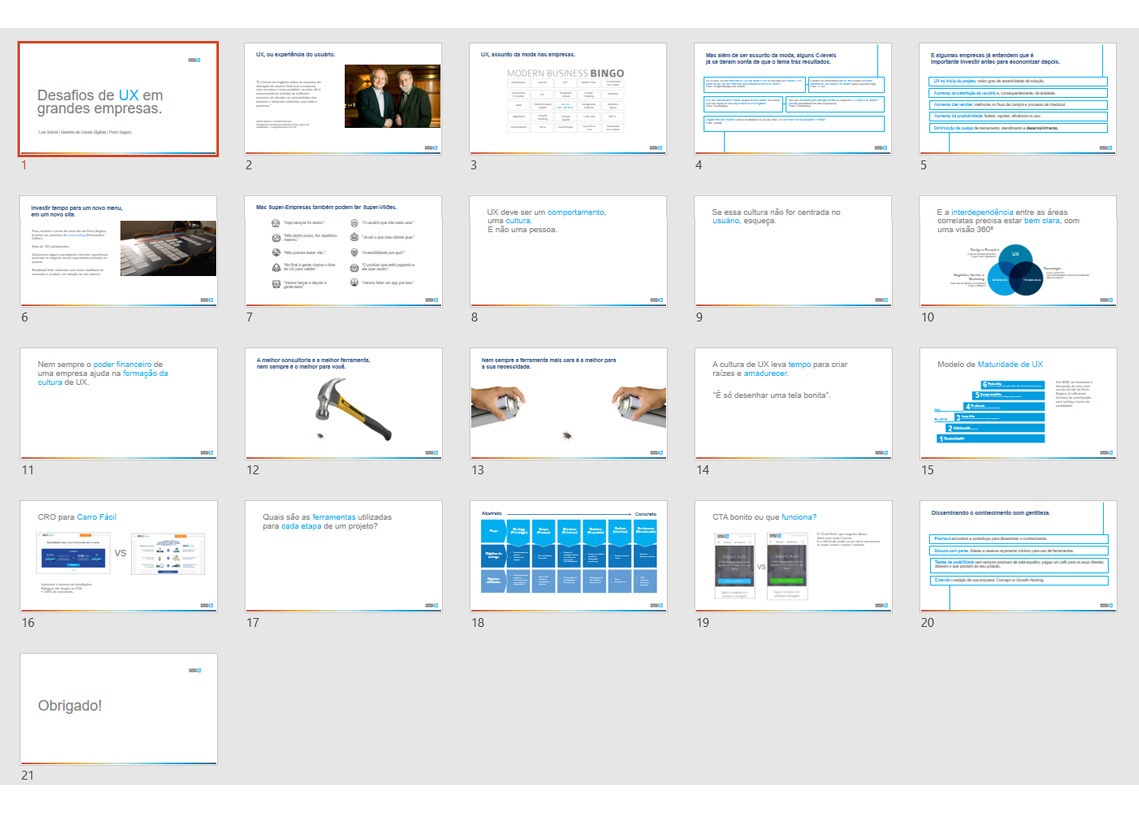
Task: Open slide 2 with two men's photo
Action: click(x=344, y=99)
